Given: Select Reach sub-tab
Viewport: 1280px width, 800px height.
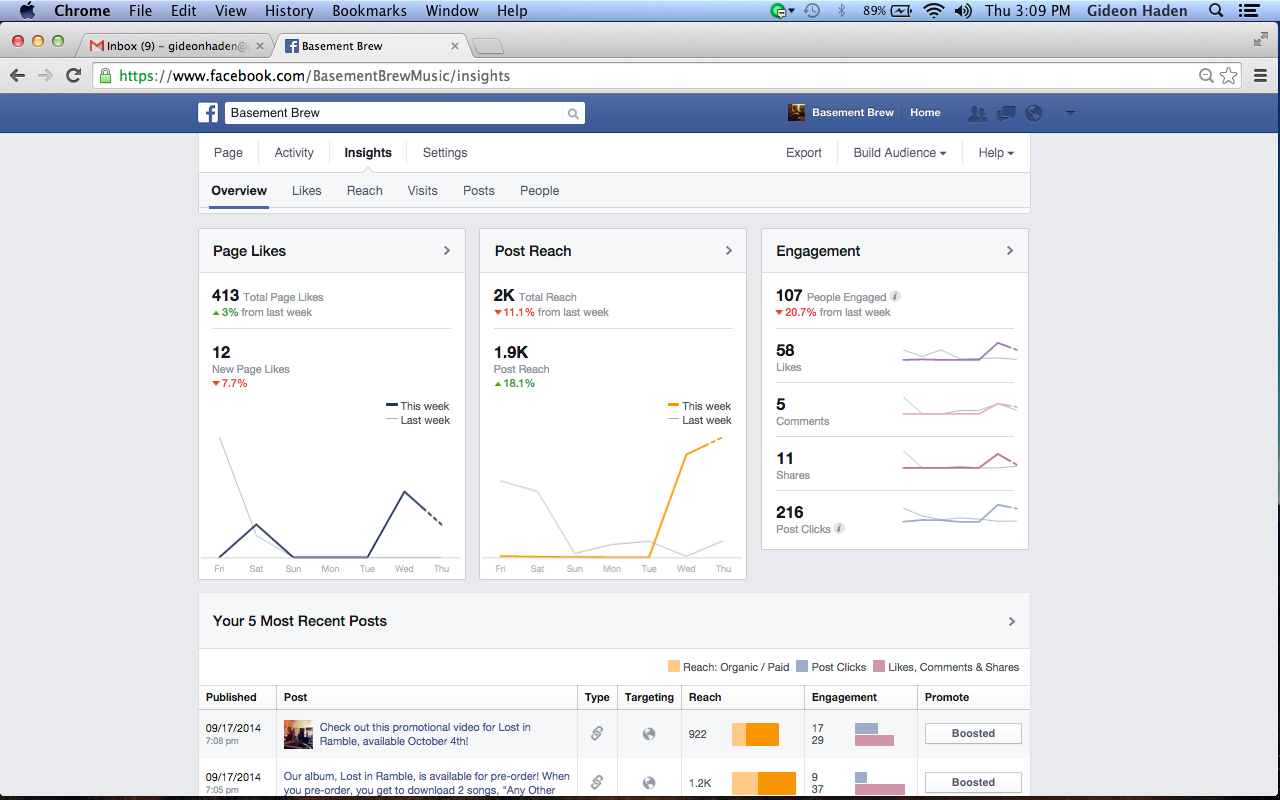Looking at the screenshot, I should pos(365,191).
